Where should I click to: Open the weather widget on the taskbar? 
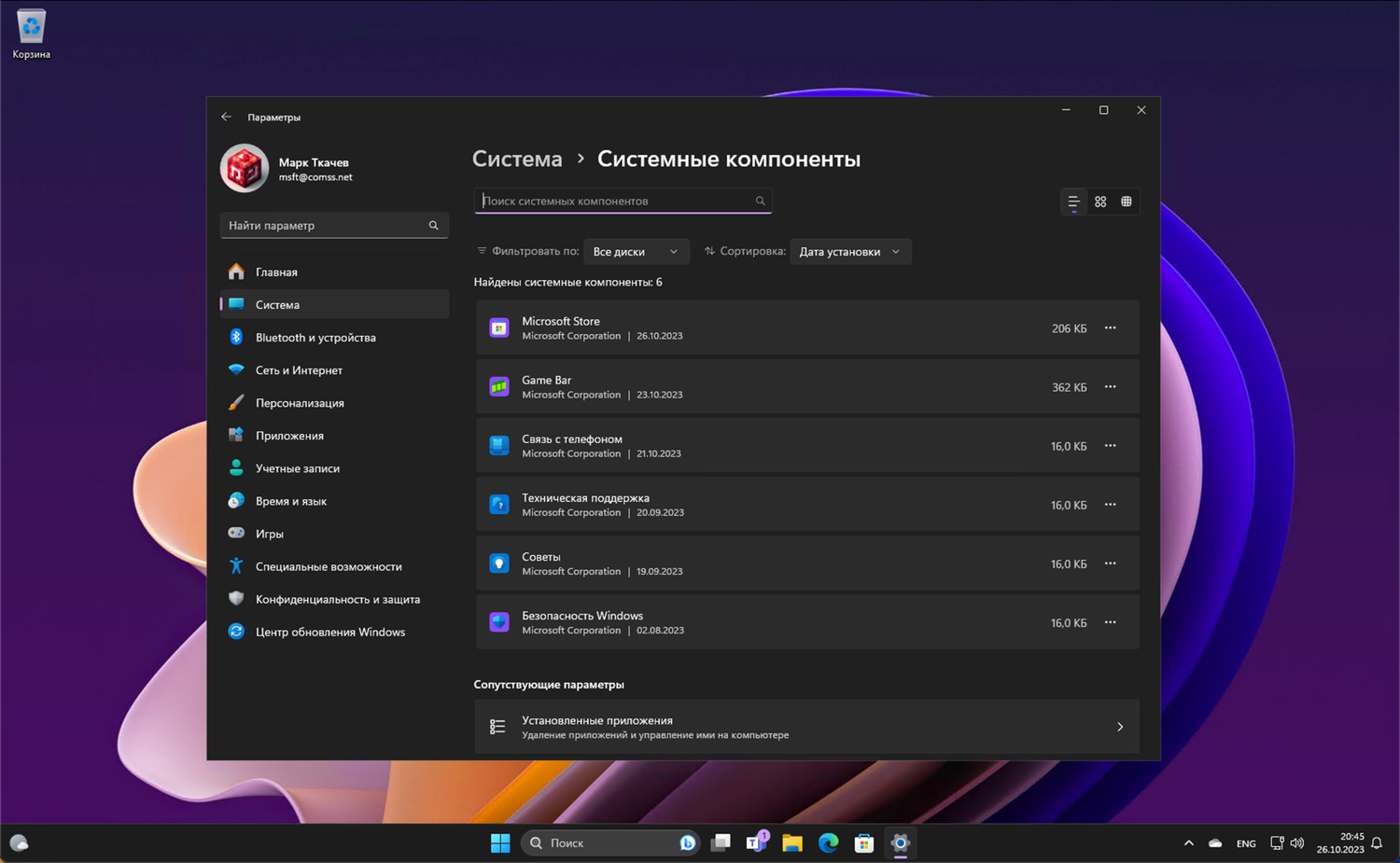pos(19,843)
